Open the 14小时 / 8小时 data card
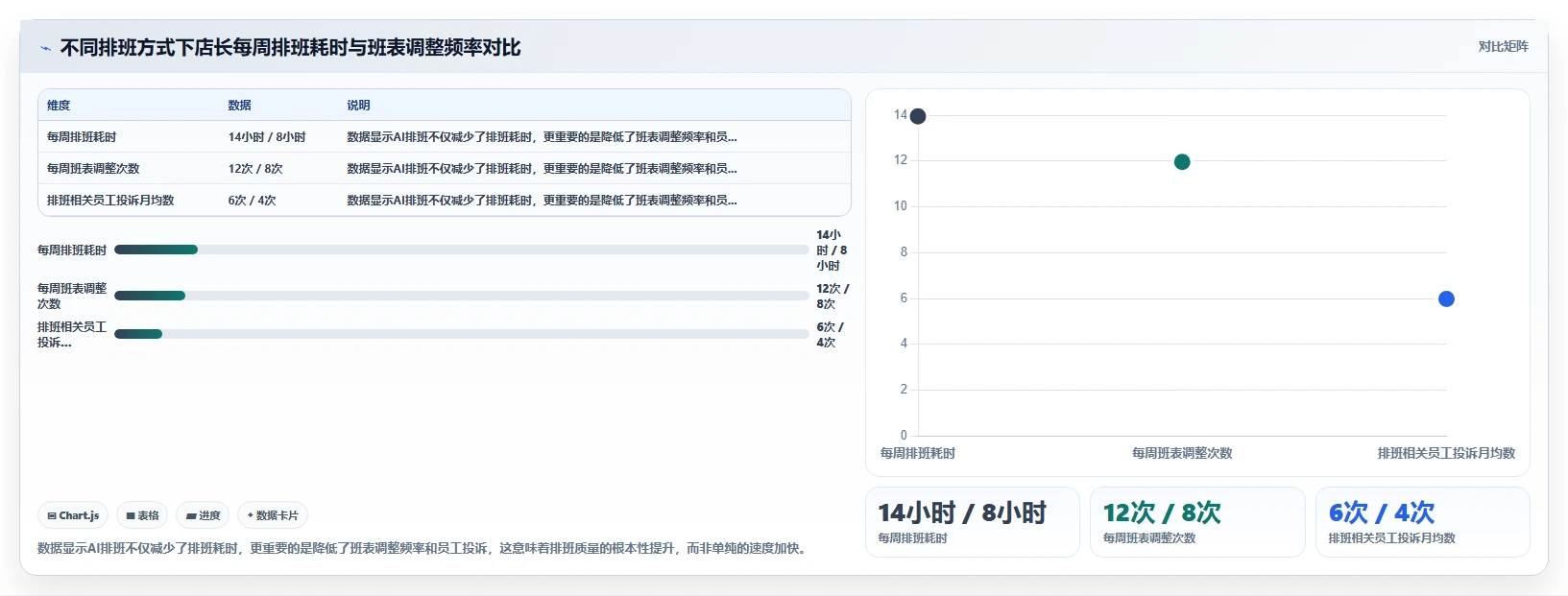The height and width of the screenshot is (596, 1568). (973, 522)
